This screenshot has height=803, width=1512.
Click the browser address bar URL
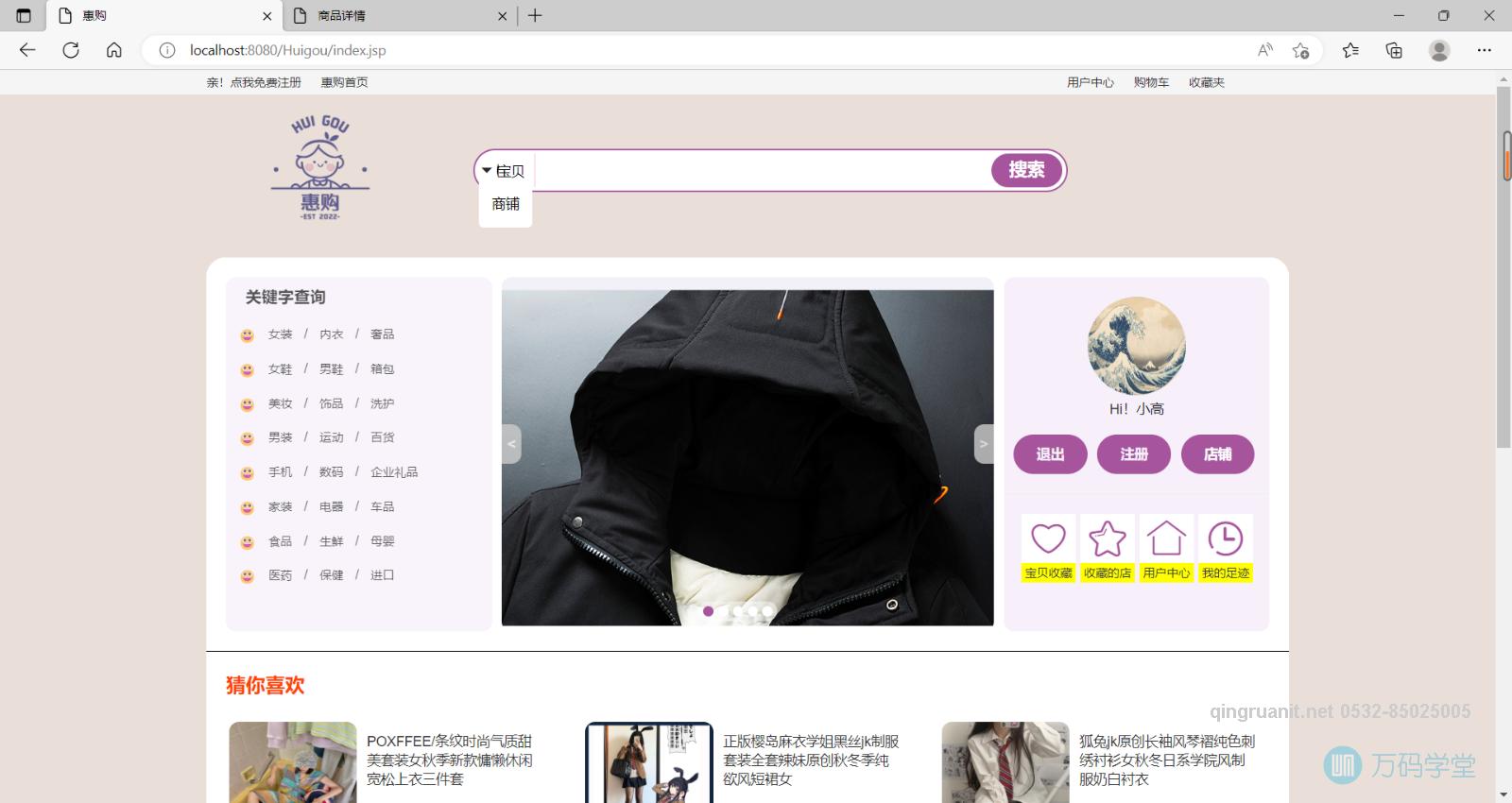pyautogui.click(x=287, y=50)
